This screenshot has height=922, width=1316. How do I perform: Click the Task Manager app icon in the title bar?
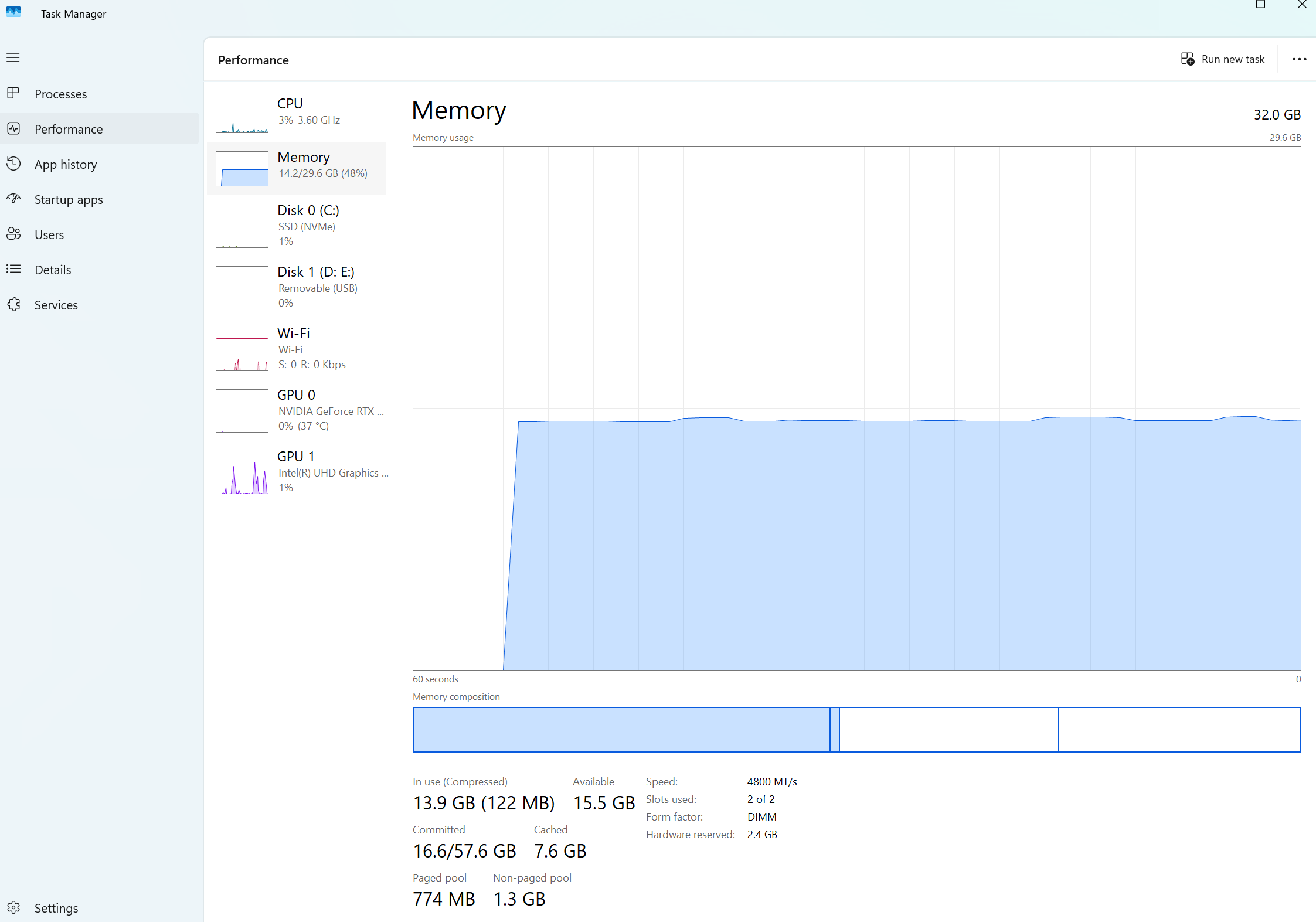point(13,12)
